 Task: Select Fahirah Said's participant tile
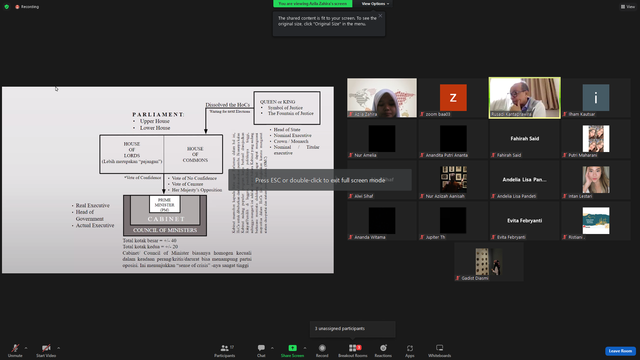[x=524, y=139]
